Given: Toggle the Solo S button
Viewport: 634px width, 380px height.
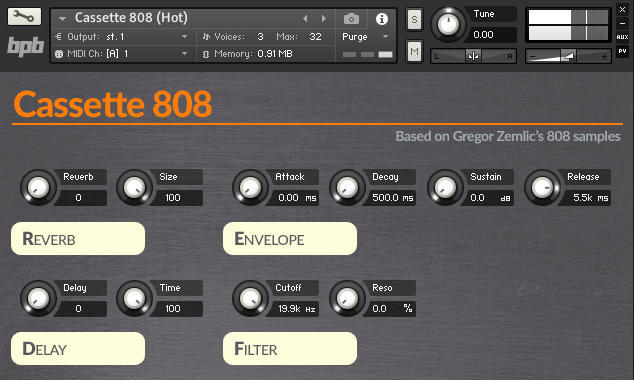Looking at the screenshot, I should click(414, 19).
